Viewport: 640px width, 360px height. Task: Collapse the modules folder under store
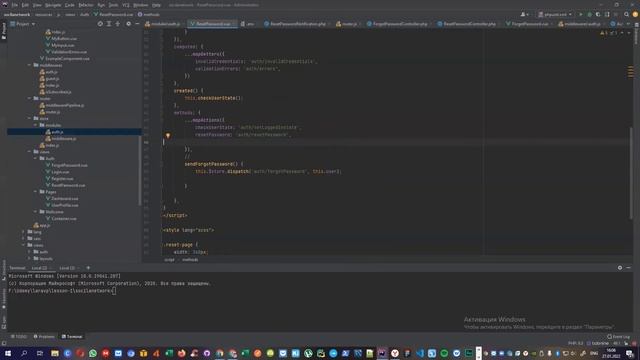(x=36, y=125)
